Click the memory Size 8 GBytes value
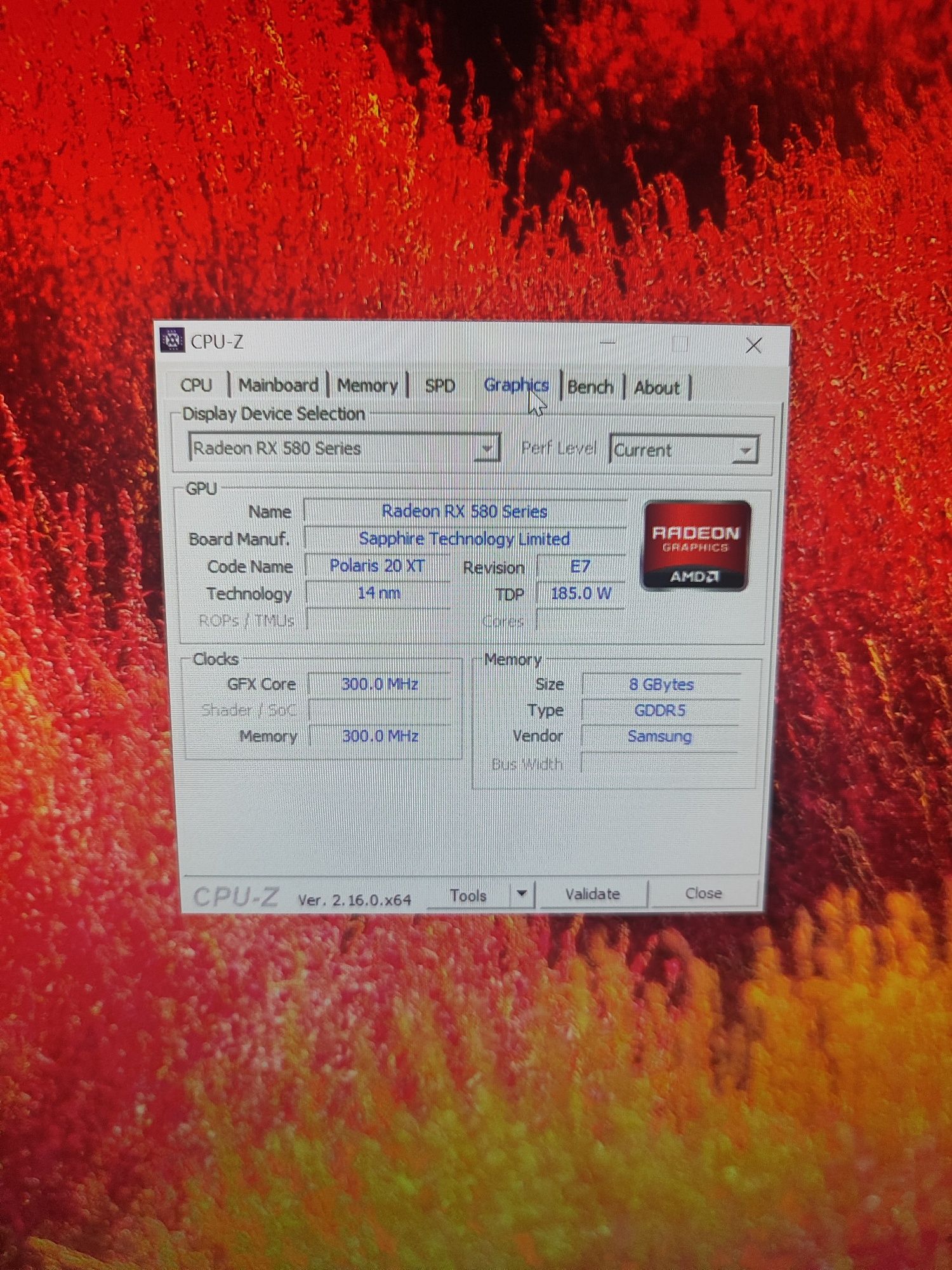 pyautogui.click(x=661, y=685)
